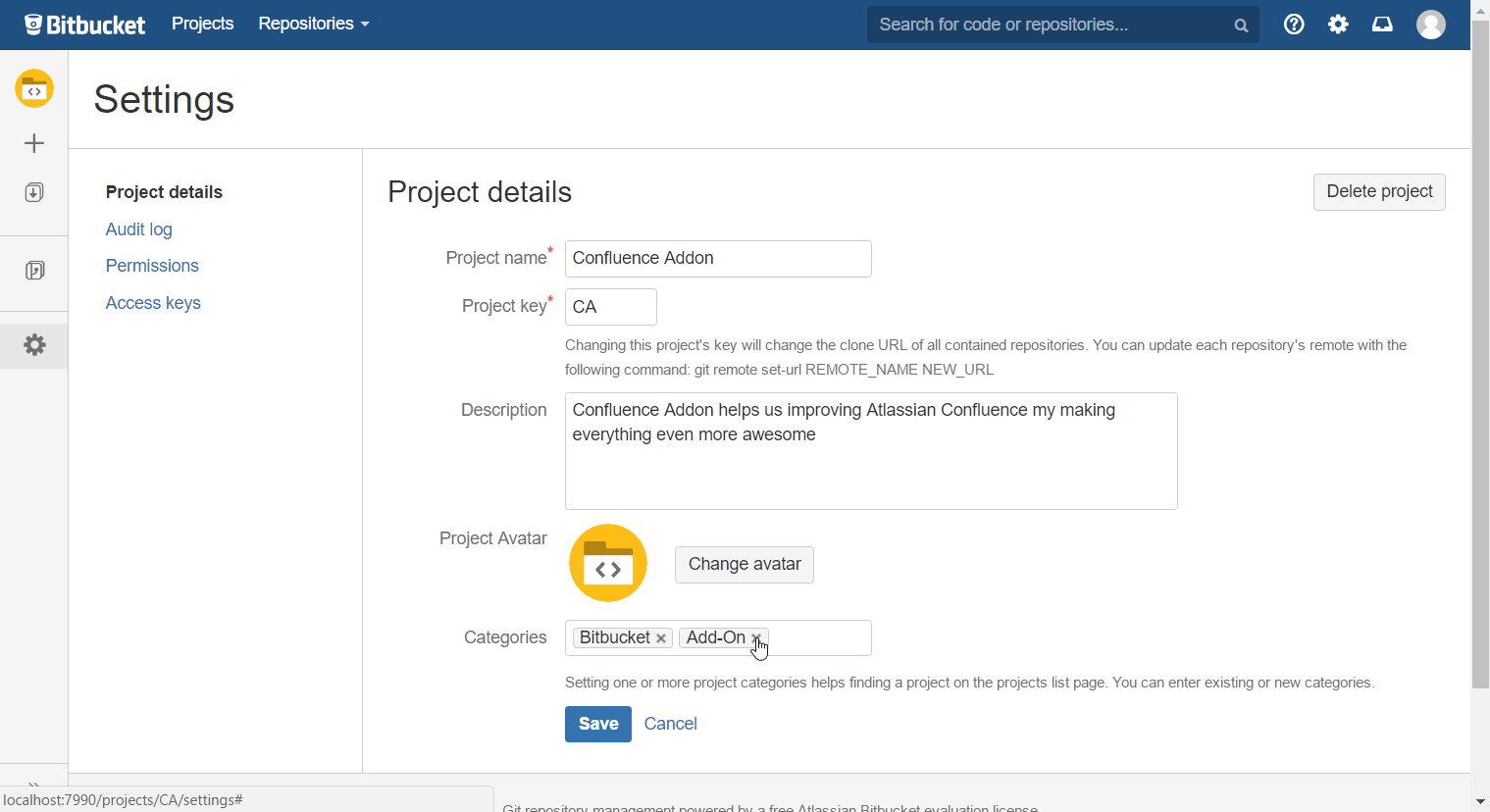This screenshot has width=1490, height=812.
Task: Click the Delete project button
Action: pyautogui.click(x=1378, y=191)
